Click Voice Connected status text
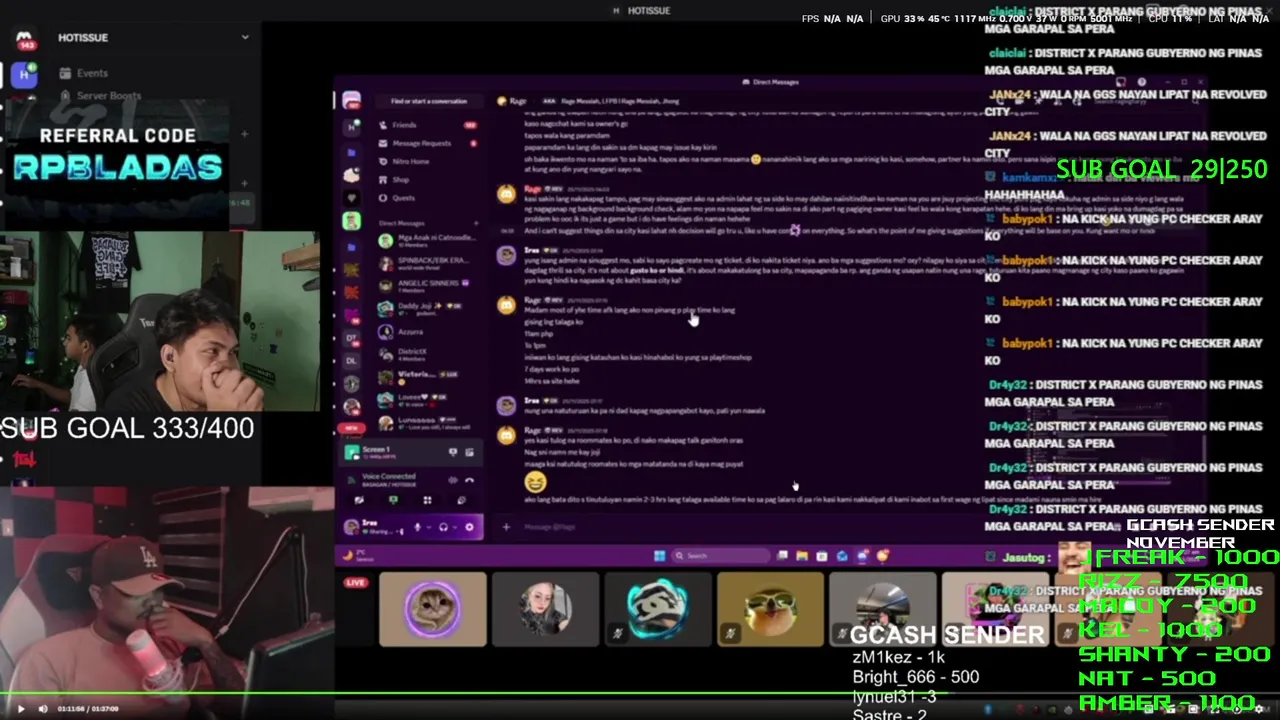 (389, 476)
